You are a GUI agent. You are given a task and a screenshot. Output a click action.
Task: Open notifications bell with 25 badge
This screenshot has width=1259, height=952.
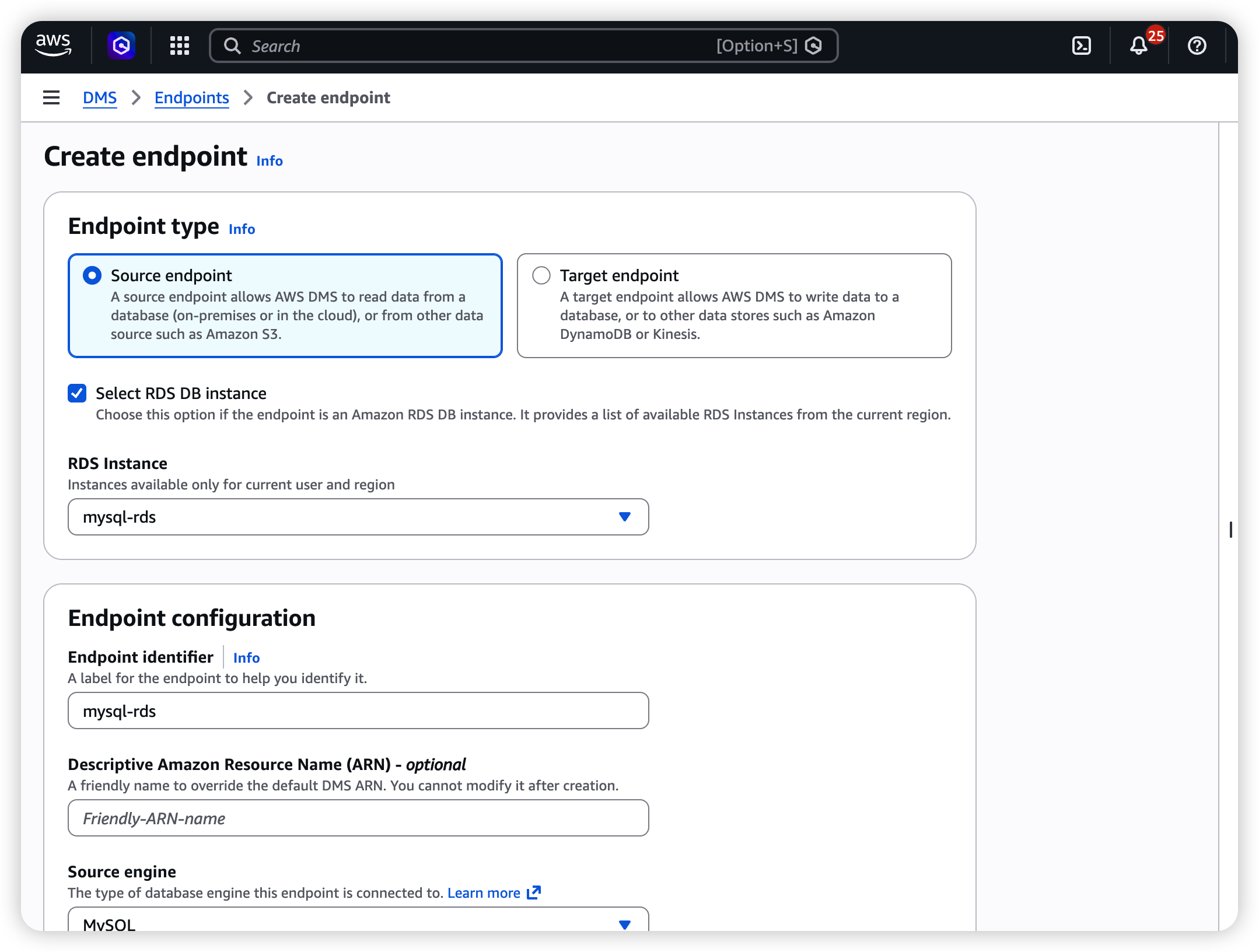tap(1138, 45)
